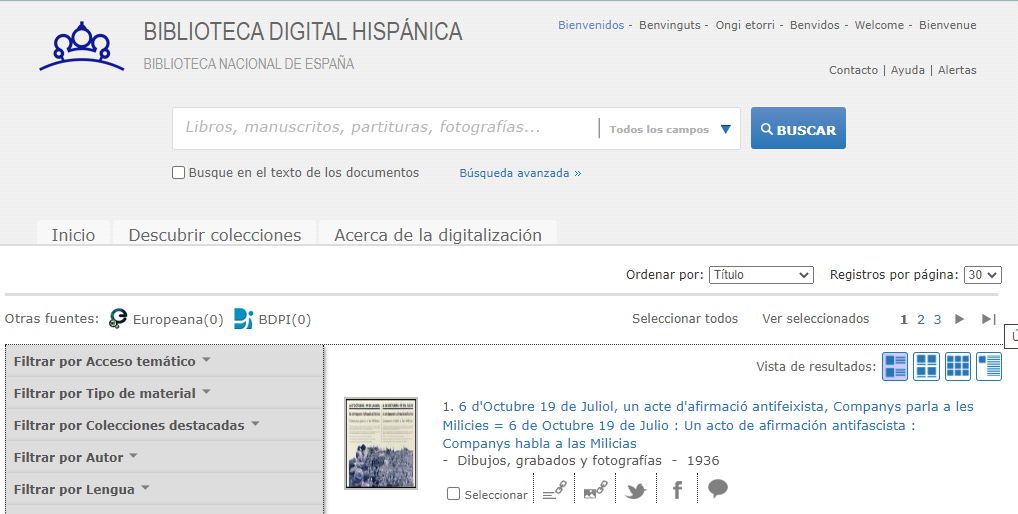Share record 1 on Twitter
This screenshot has width=1018, height=514.
click(636, 491)
